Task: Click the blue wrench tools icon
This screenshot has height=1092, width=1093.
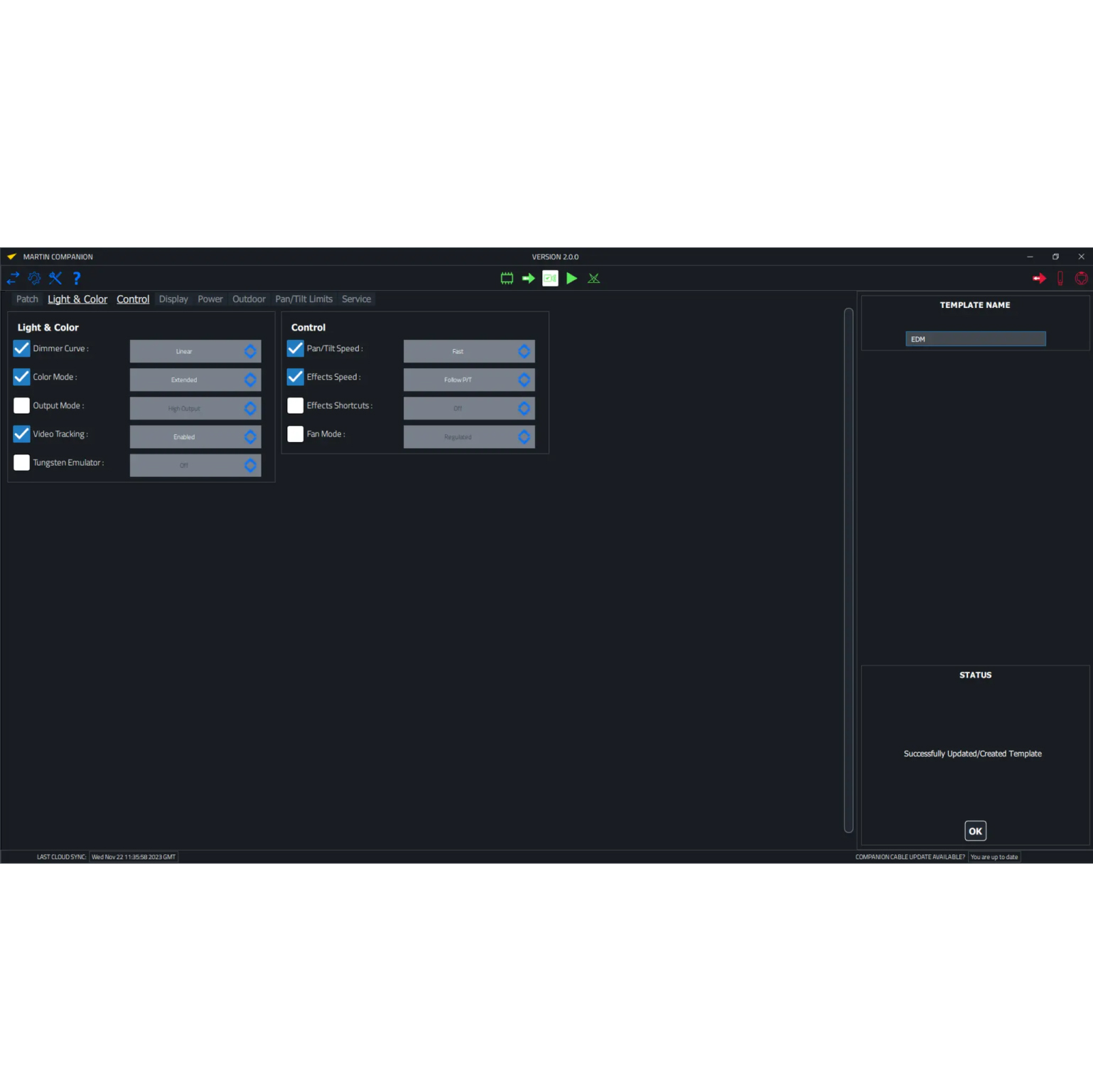Action: point(55,278)
